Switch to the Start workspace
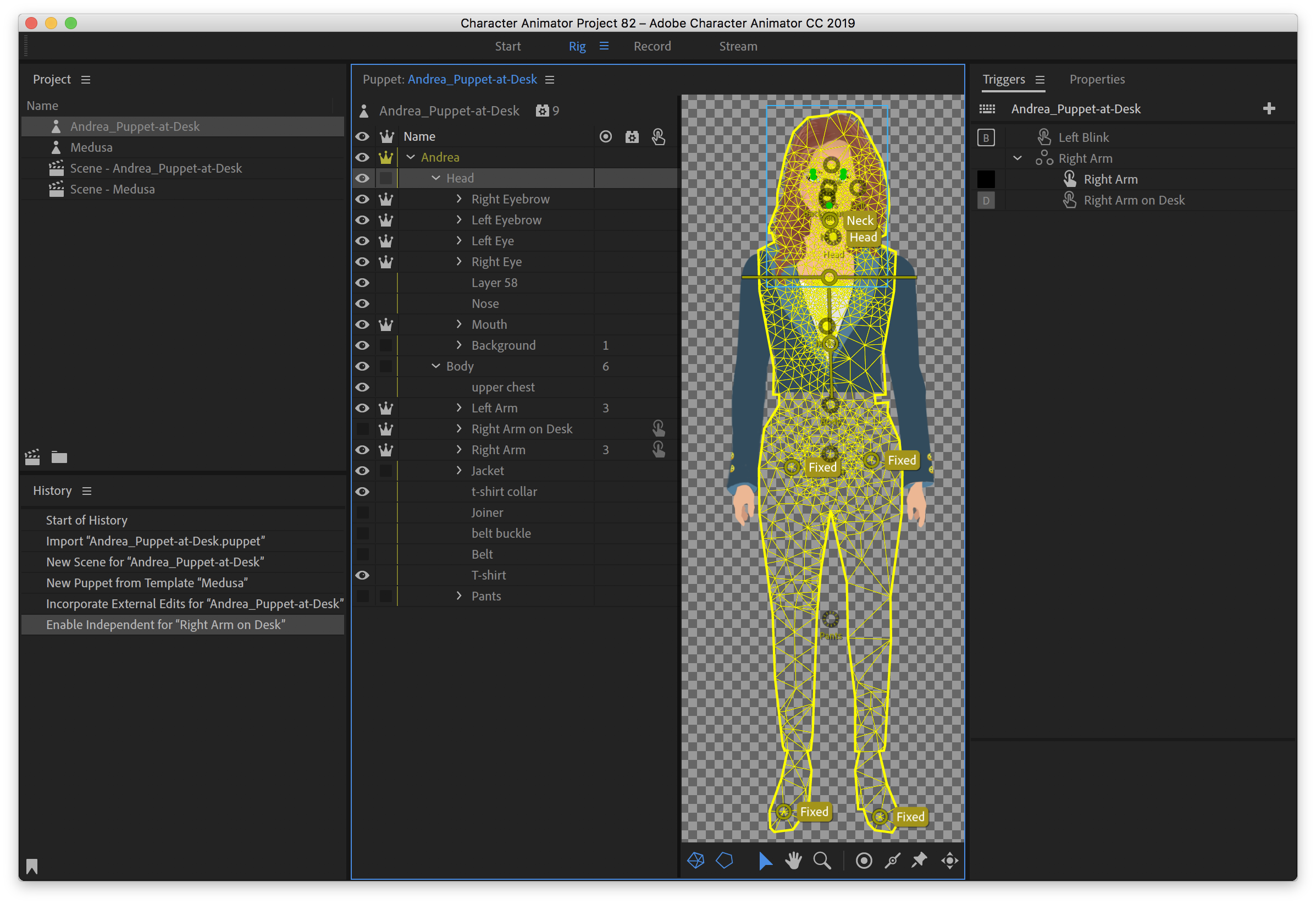Image resolution: width=1316 pixels, height=904 pixels. coord(507,46)
